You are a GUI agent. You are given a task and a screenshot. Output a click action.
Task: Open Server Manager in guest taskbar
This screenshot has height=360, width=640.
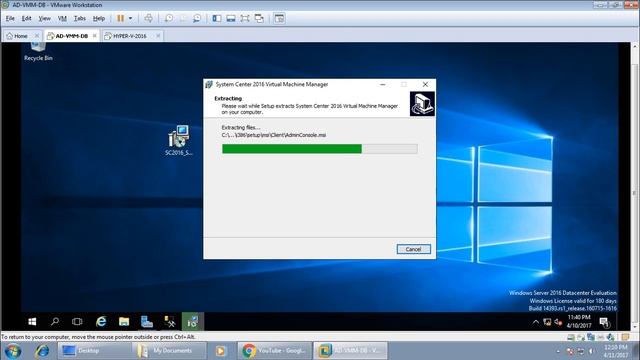(x=147, y=322)
